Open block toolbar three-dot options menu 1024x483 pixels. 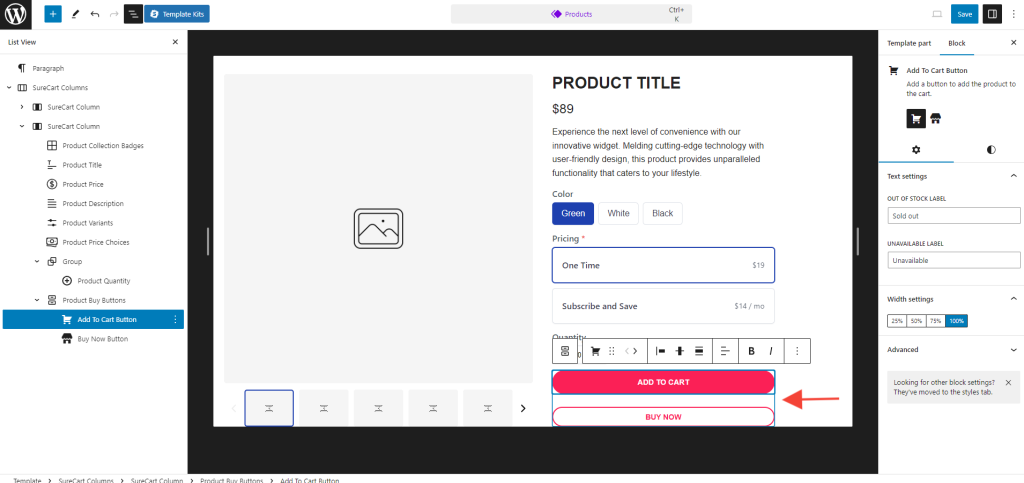point(797,351)
